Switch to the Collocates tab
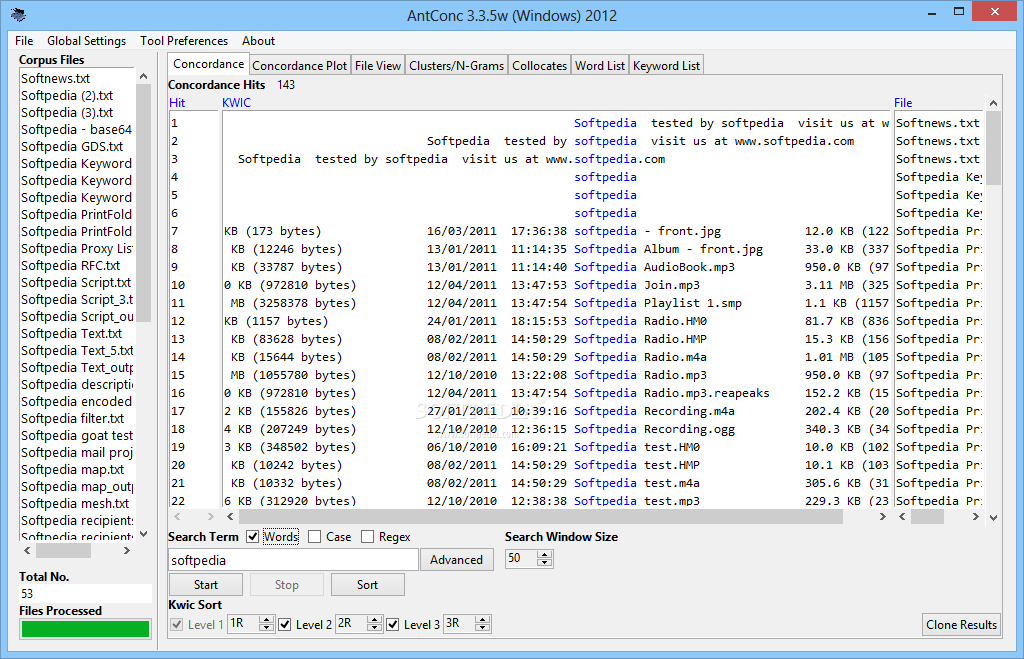This screenshot has height=659, width=1024. coord(539,65)
